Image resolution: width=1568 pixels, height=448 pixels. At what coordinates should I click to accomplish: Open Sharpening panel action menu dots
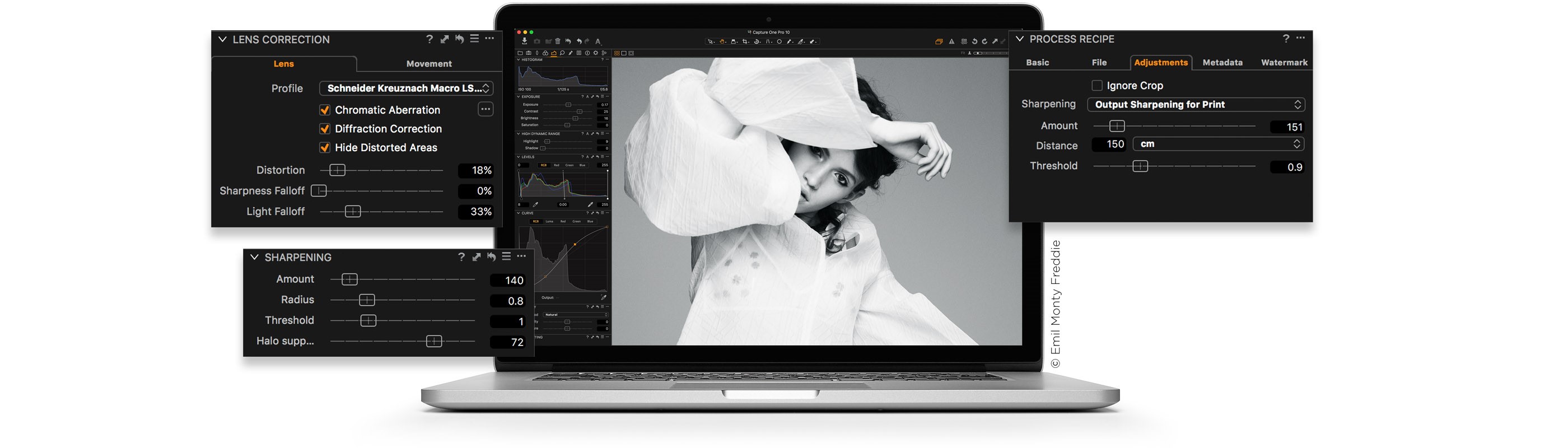click(521, 256)
